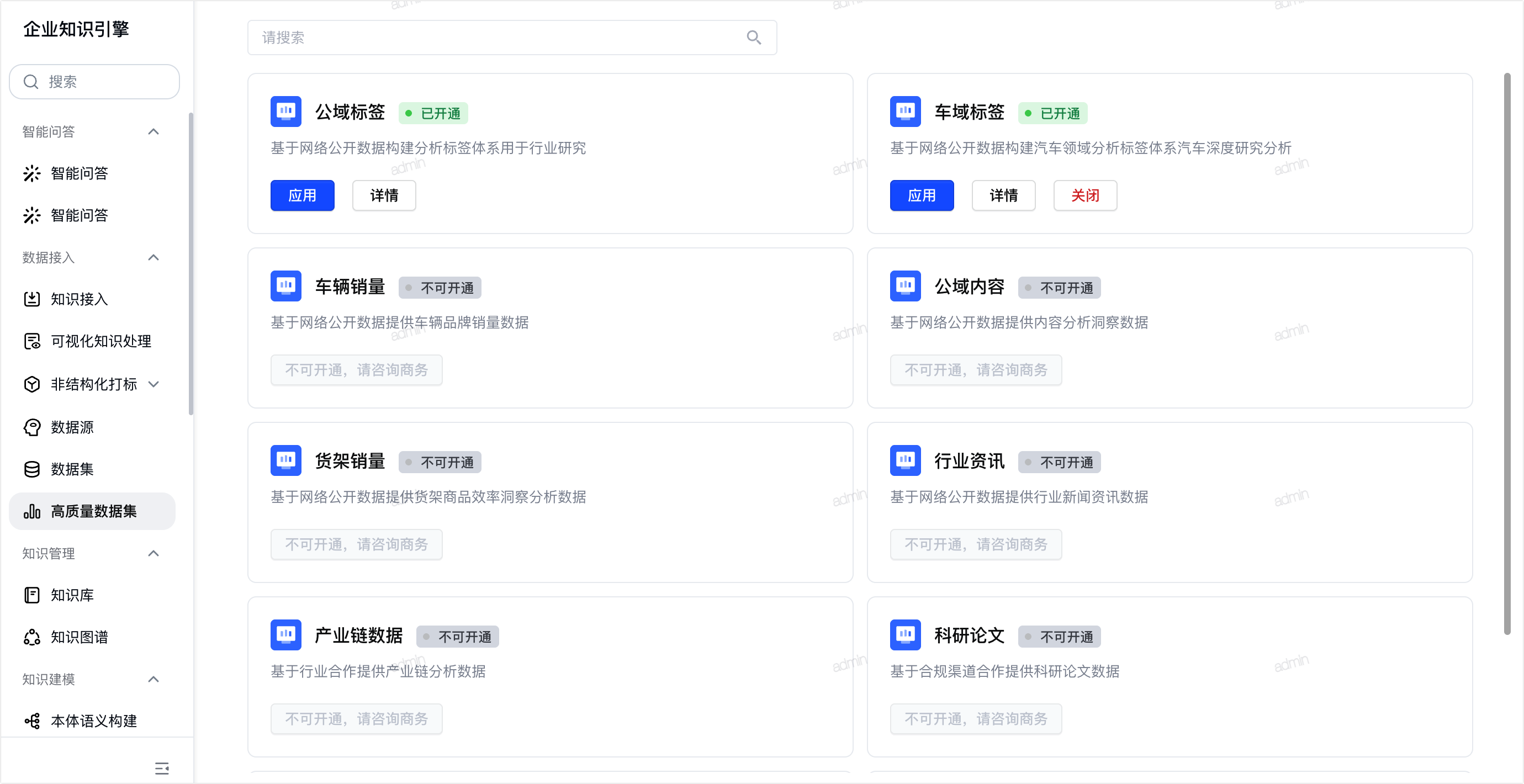Click the 可视化知识处理 sidebar icon
This screenshot has width=1524, height=784.
click(32, 341)
